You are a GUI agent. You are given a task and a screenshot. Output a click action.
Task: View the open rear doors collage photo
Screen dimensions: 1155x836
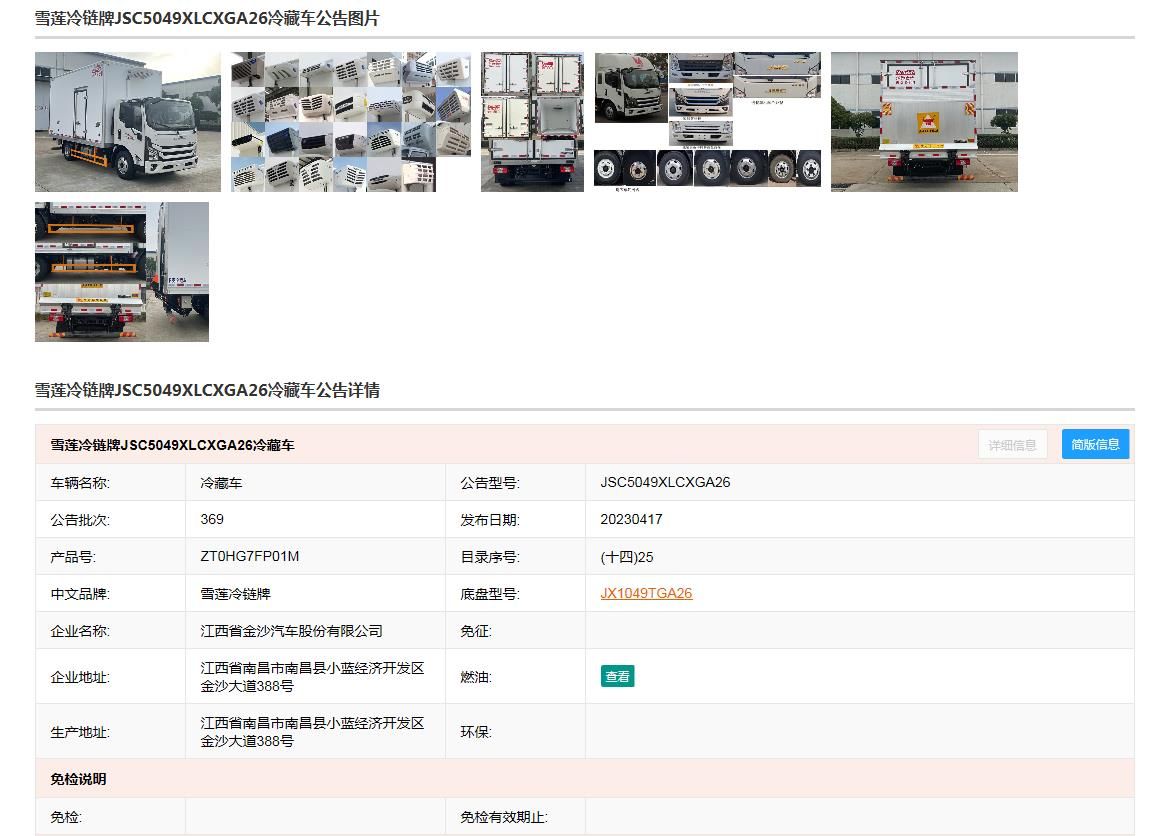tap(532, 121)
